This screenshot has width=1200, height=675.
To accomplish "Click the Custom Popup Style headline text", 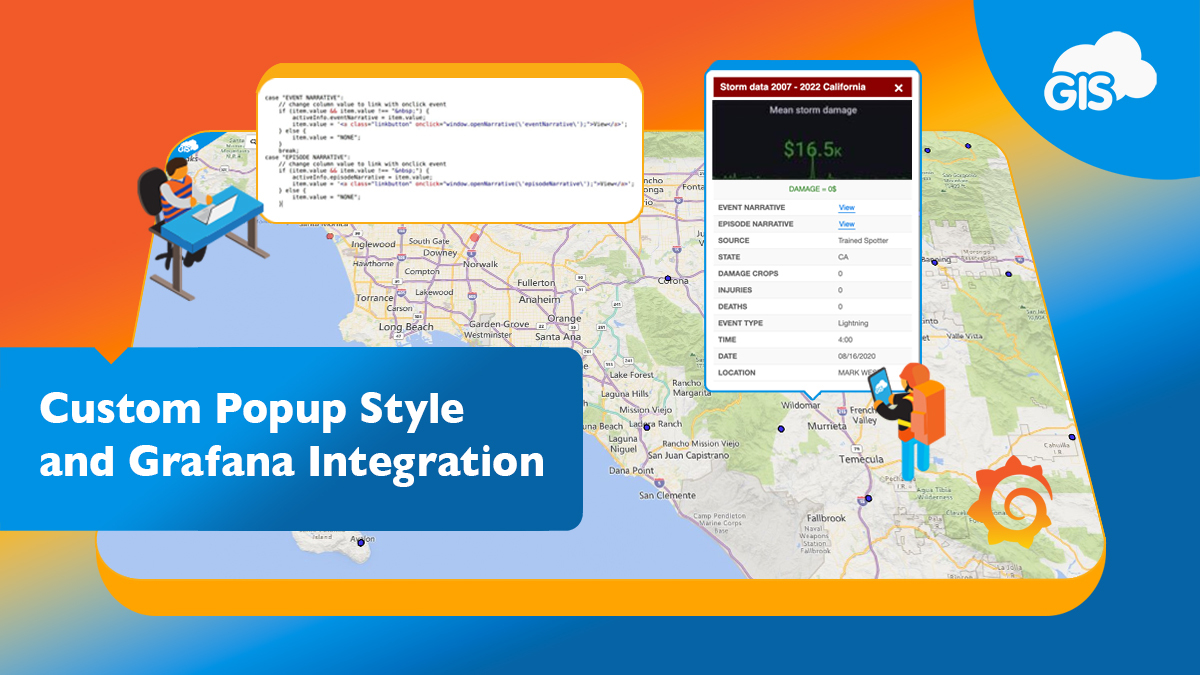I will pos(252,411).
